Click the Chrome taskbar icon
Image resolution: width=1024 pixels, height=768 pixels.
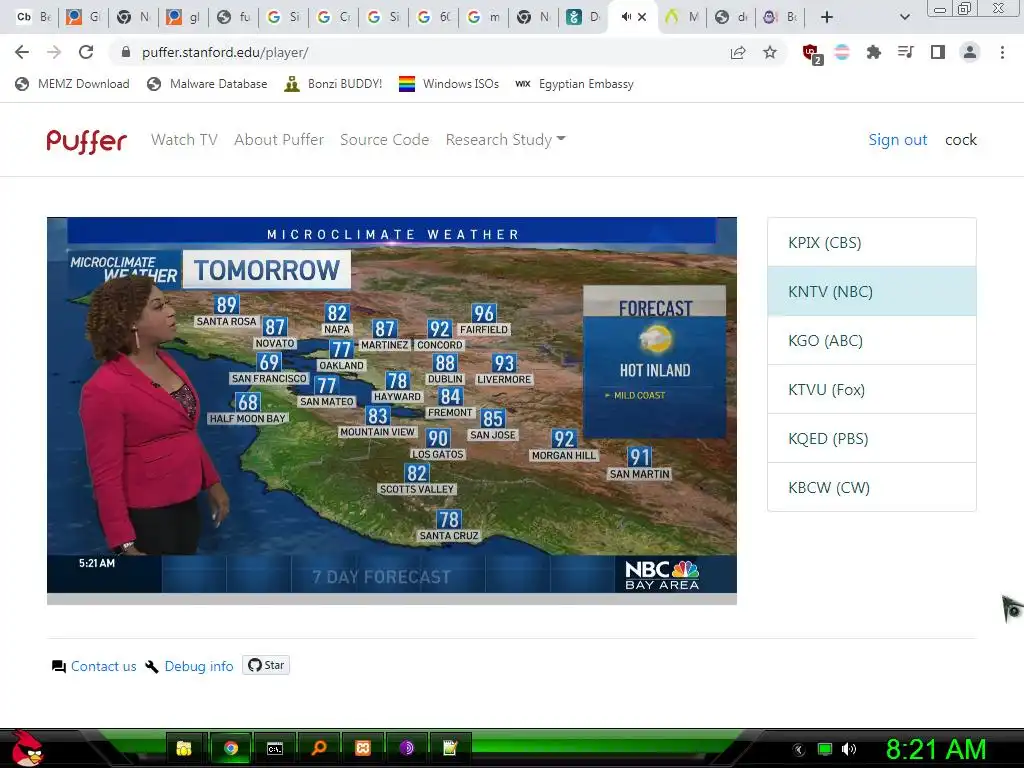tap(231, 748)
